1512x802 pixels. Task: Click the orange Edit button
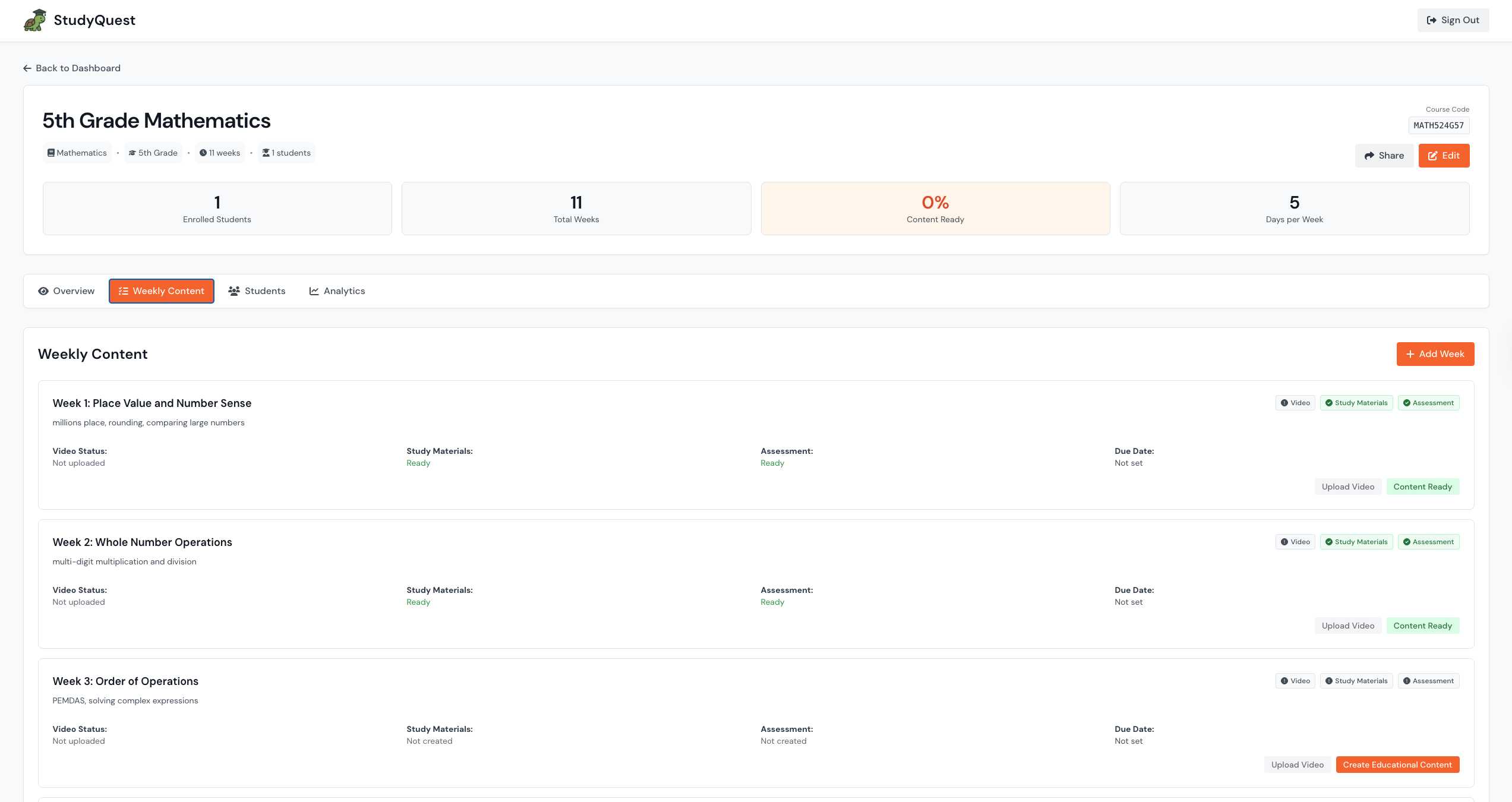(x=1444, y=156)
